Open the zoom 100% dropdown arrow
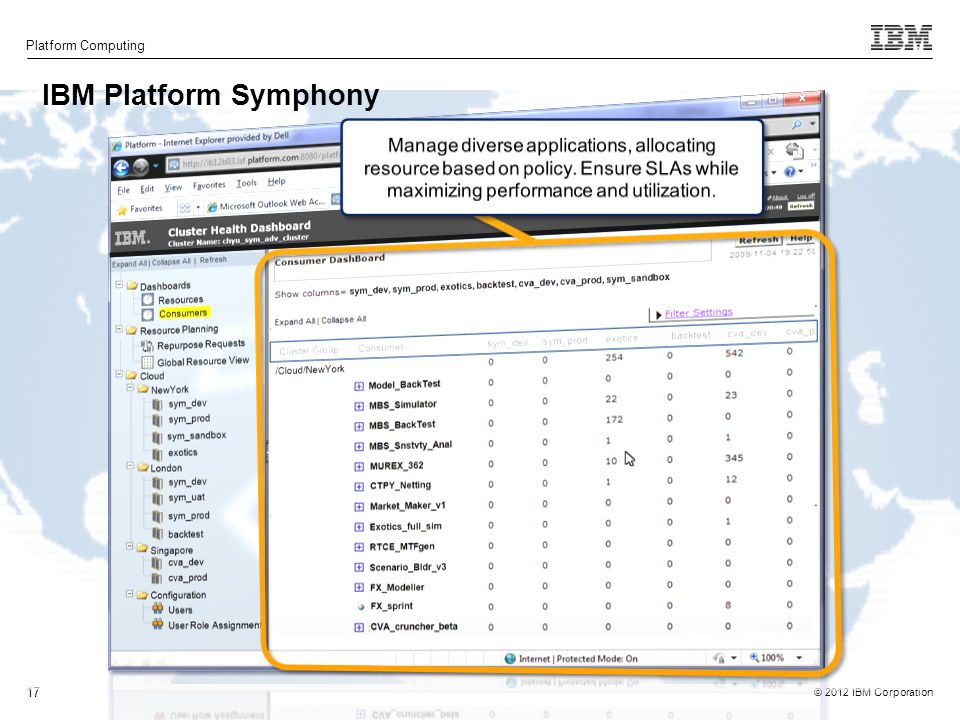The image size is (960, 720). pos(799,658)
